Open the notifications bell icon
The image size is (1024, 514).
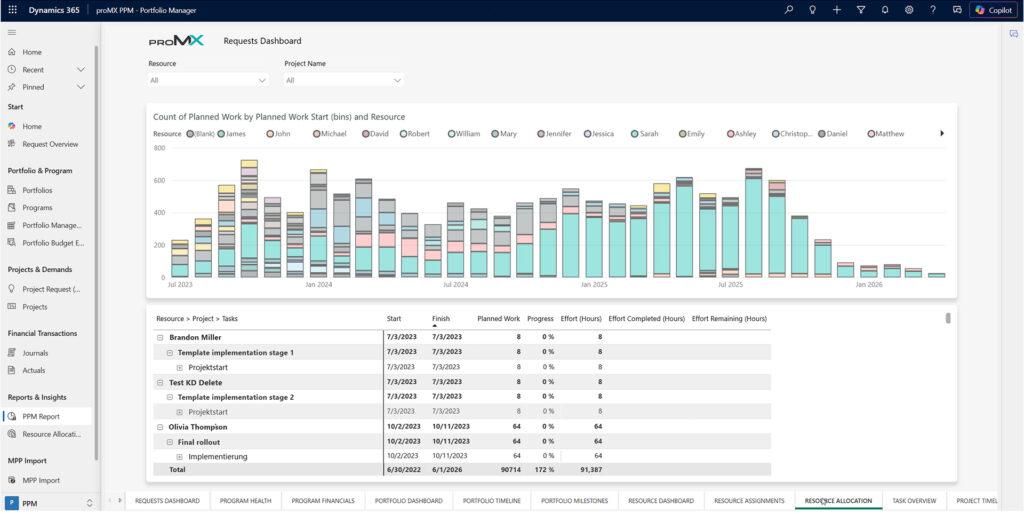point(885,9)
